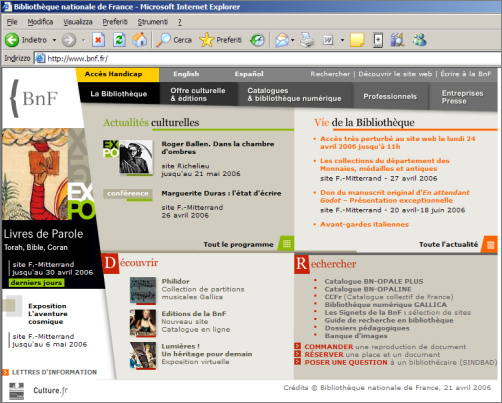Click the Philidor sheet music thumbnail
This screenshot has width=502, height=403.
(143, 291)
